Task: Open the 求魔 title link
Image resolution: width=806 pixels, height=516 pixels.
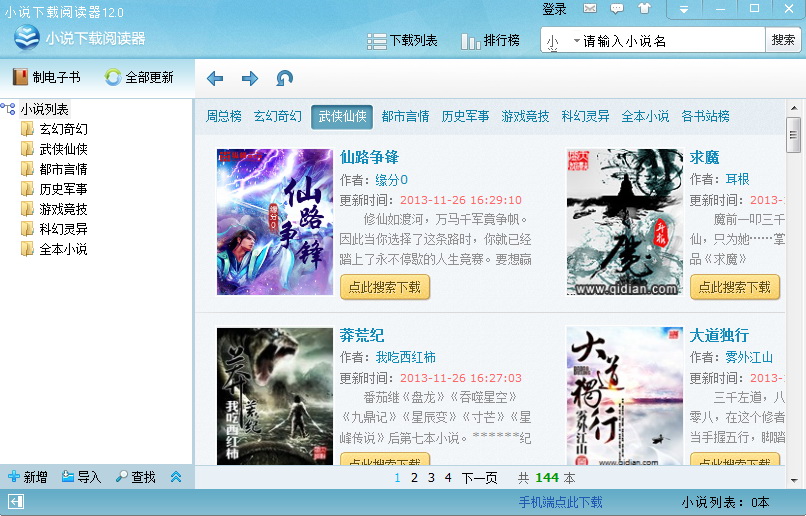Action: tap(704, 157)
